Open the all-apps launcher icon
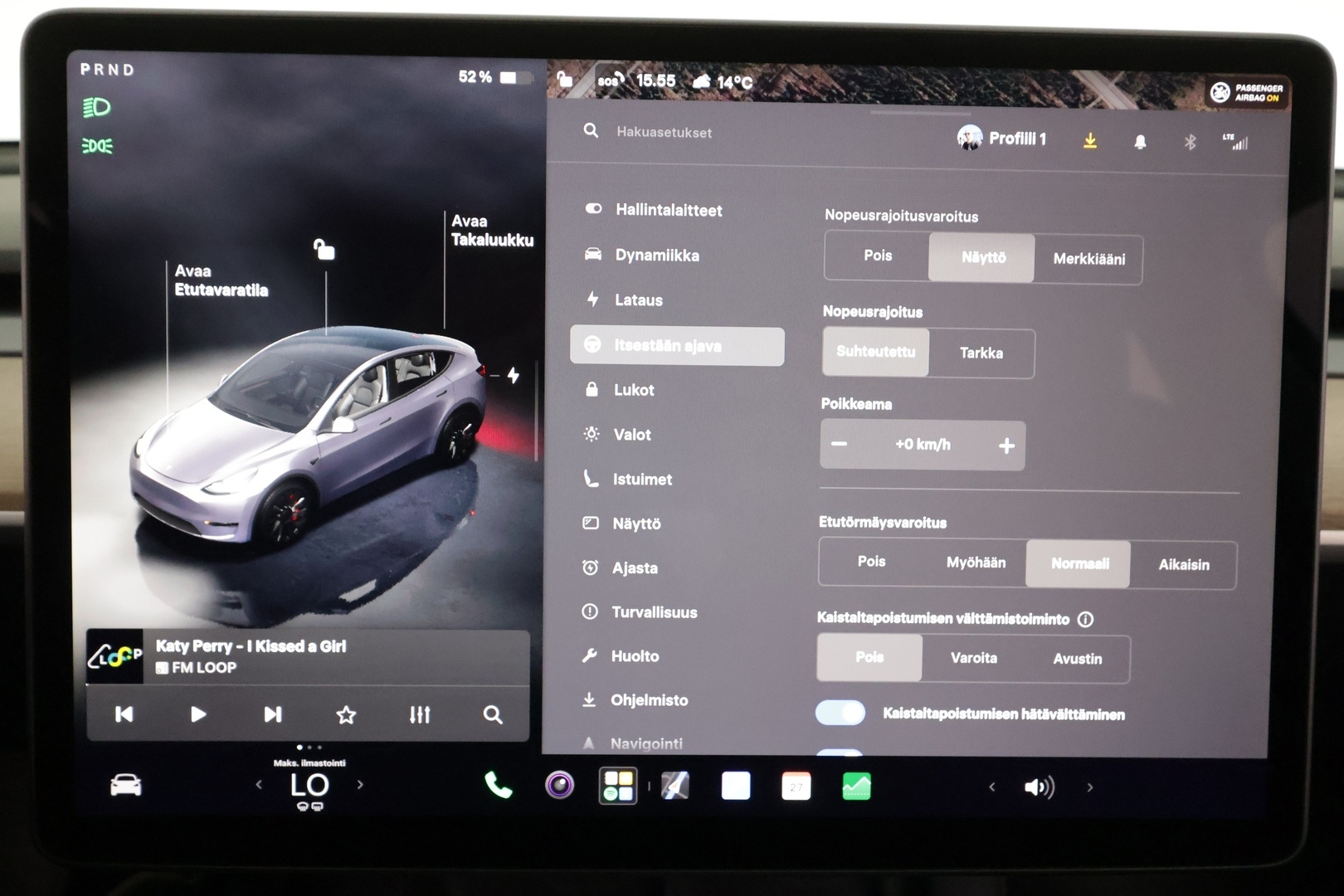 [618, 785]
